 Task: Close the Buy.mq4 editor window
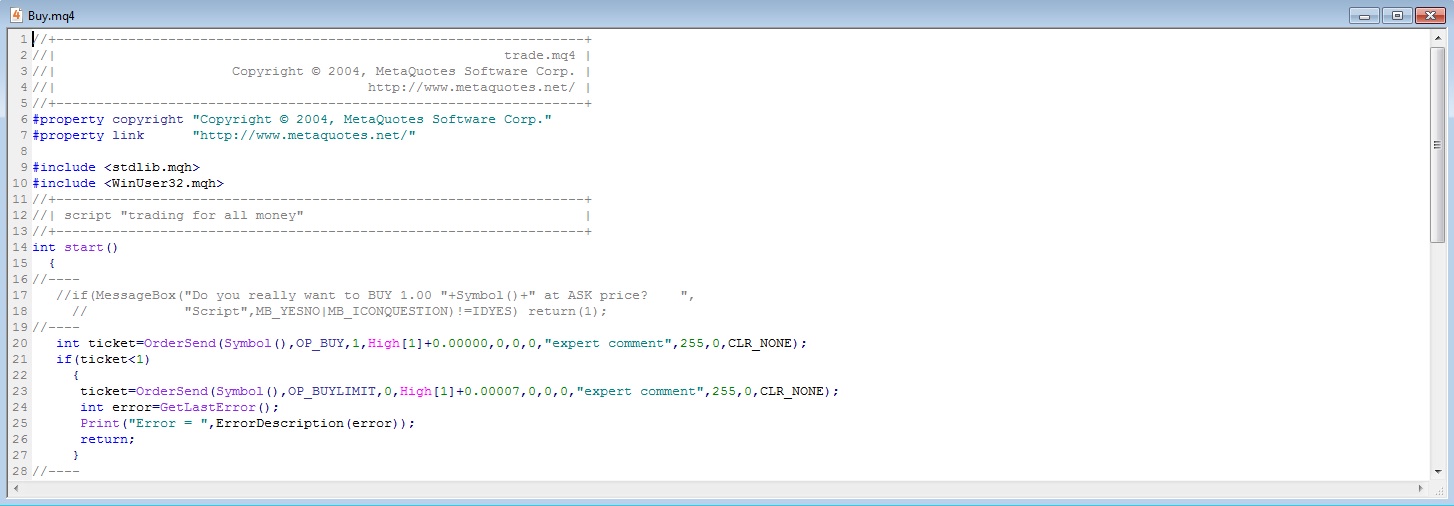(x=1429, y=15)
